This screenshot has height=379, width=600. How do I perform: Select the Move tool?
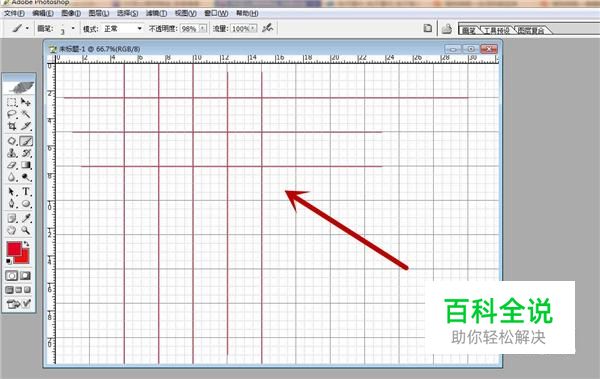coord(26,102)
